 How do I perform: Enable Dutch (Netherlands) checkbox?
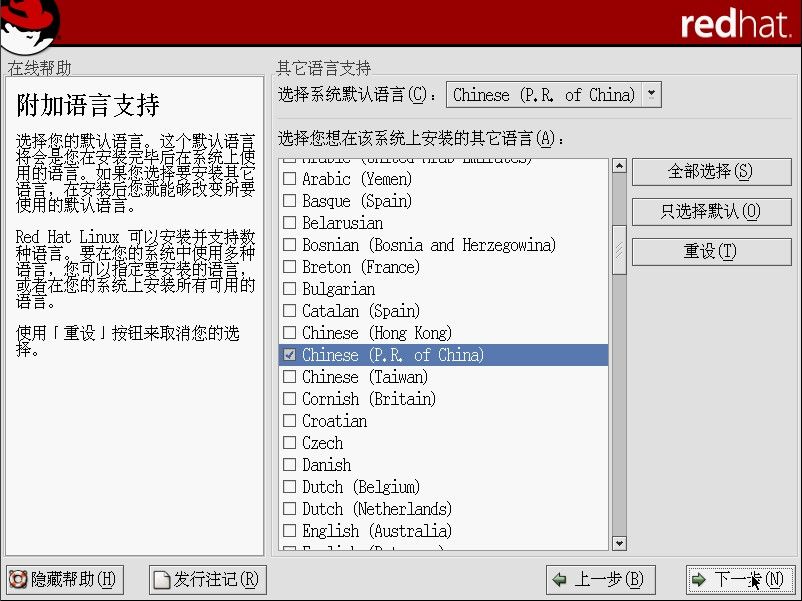pos(289,508)
